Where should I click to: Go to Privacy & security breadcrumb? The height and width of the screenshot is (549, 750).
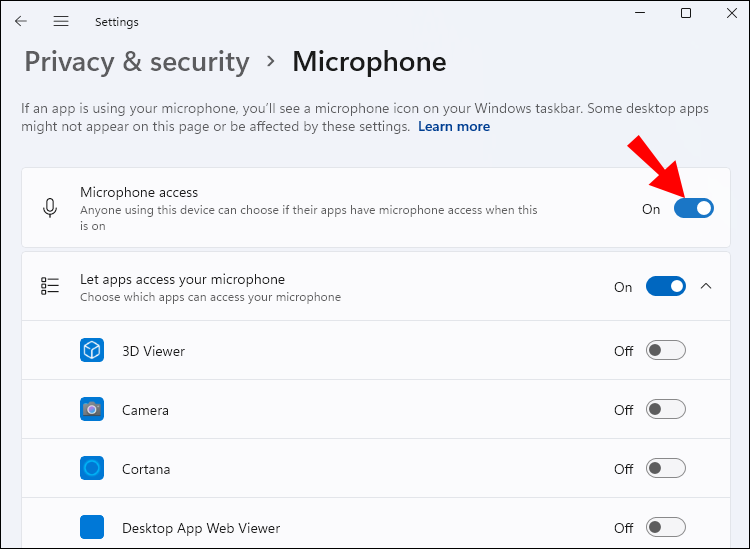click(x=137, y=62)
